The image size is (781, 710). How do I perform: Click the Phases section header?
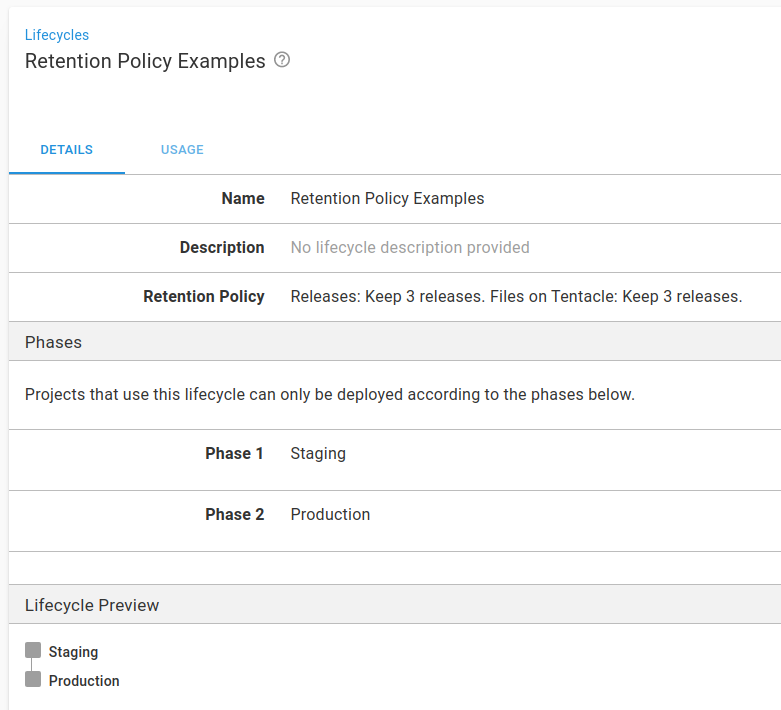[395, 342]
